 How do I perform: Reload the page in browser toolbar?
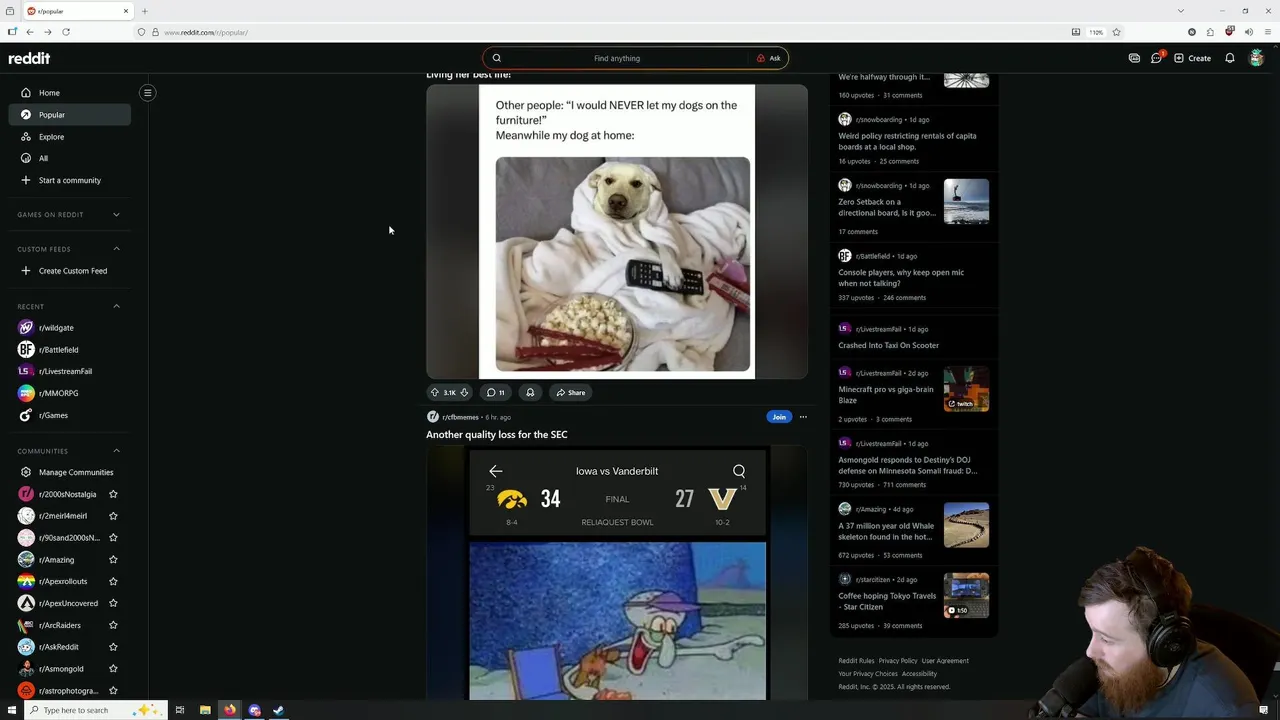(x=66, y=32)
